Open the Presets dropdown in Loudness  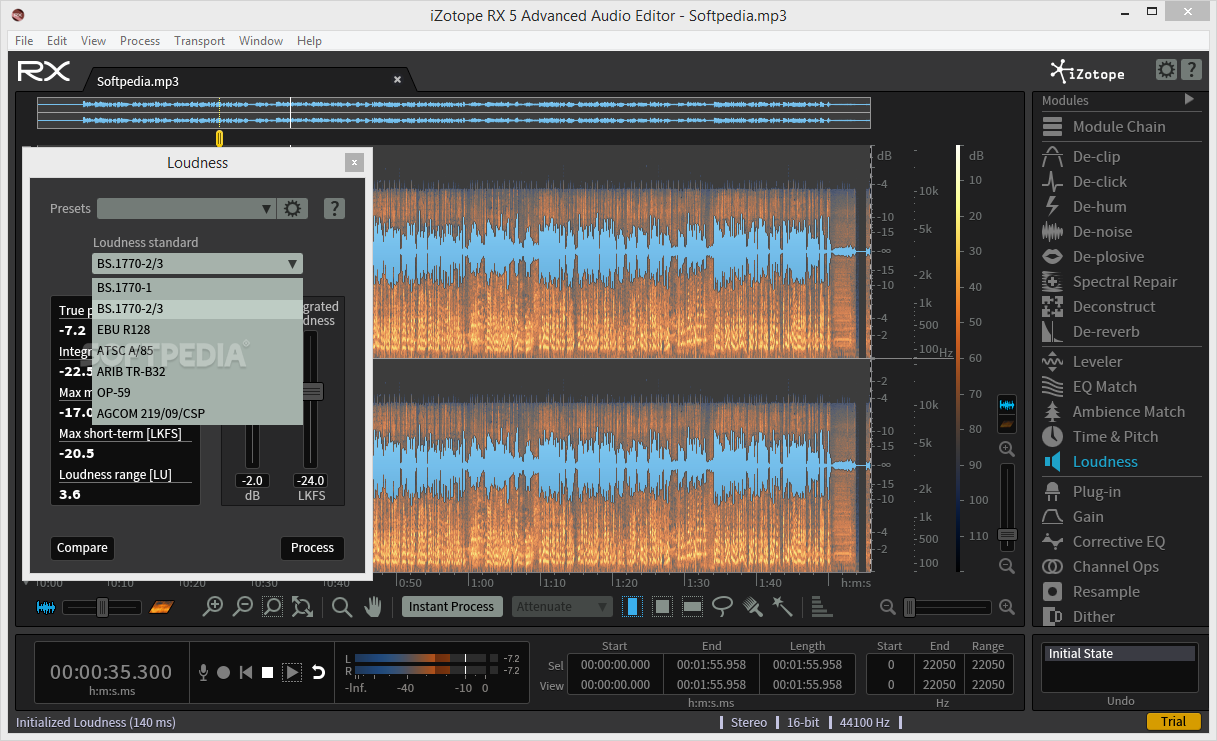[x=186, y=209]
